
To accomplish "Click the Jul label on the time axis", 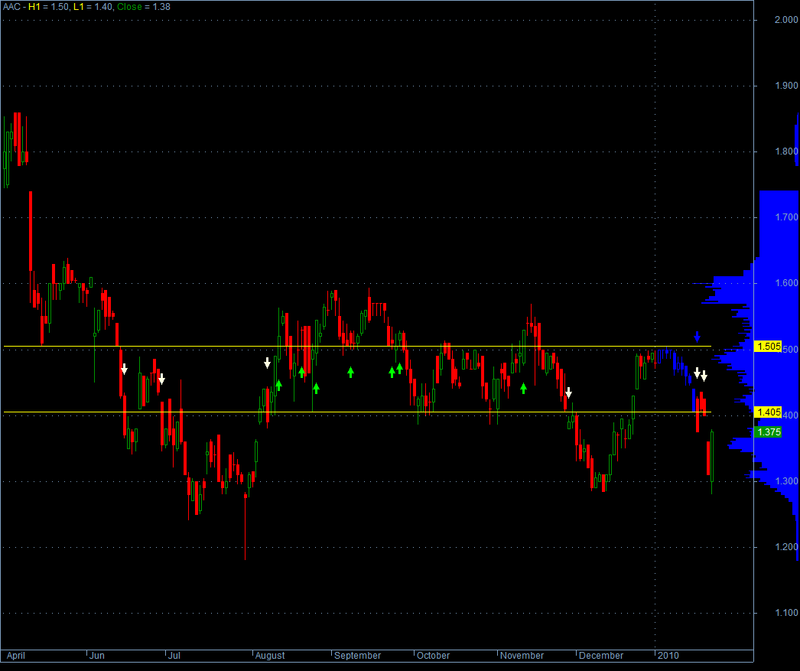I will tap(174, 656).
